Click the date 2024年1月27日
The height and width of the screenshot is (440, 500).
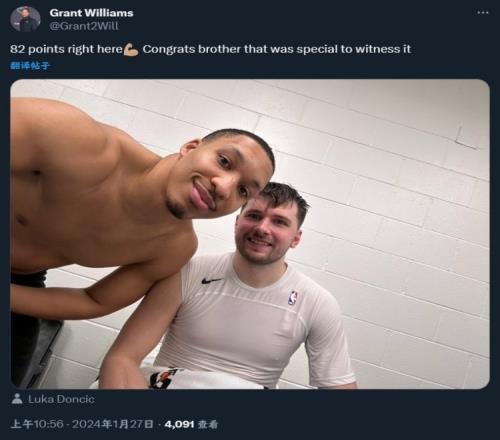[113, 424]
